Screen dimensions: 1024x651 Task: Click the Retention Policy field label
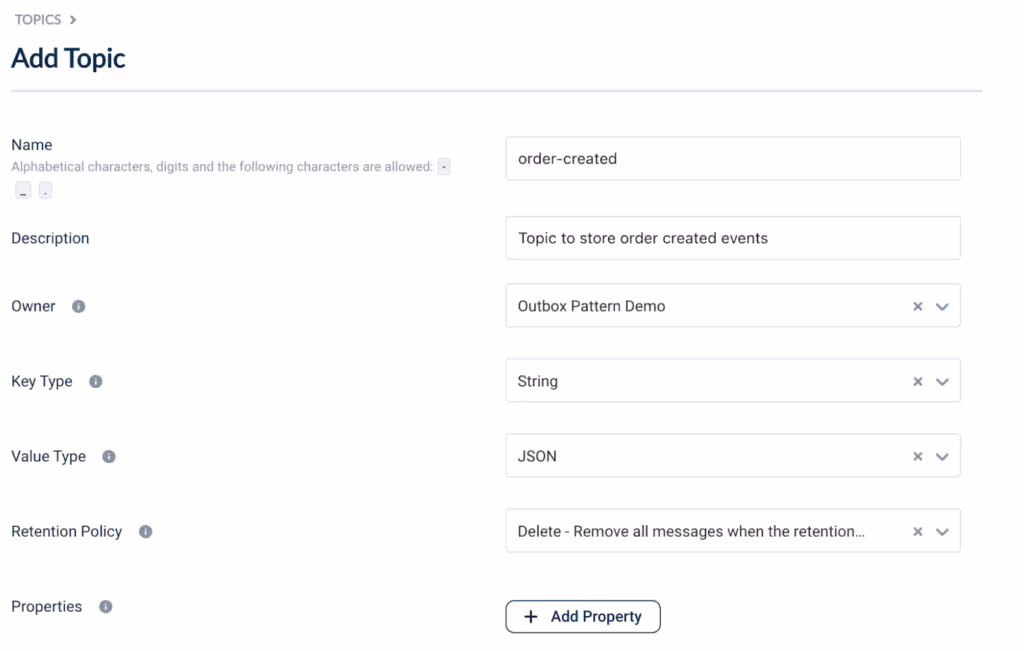[x=67, y=532]
